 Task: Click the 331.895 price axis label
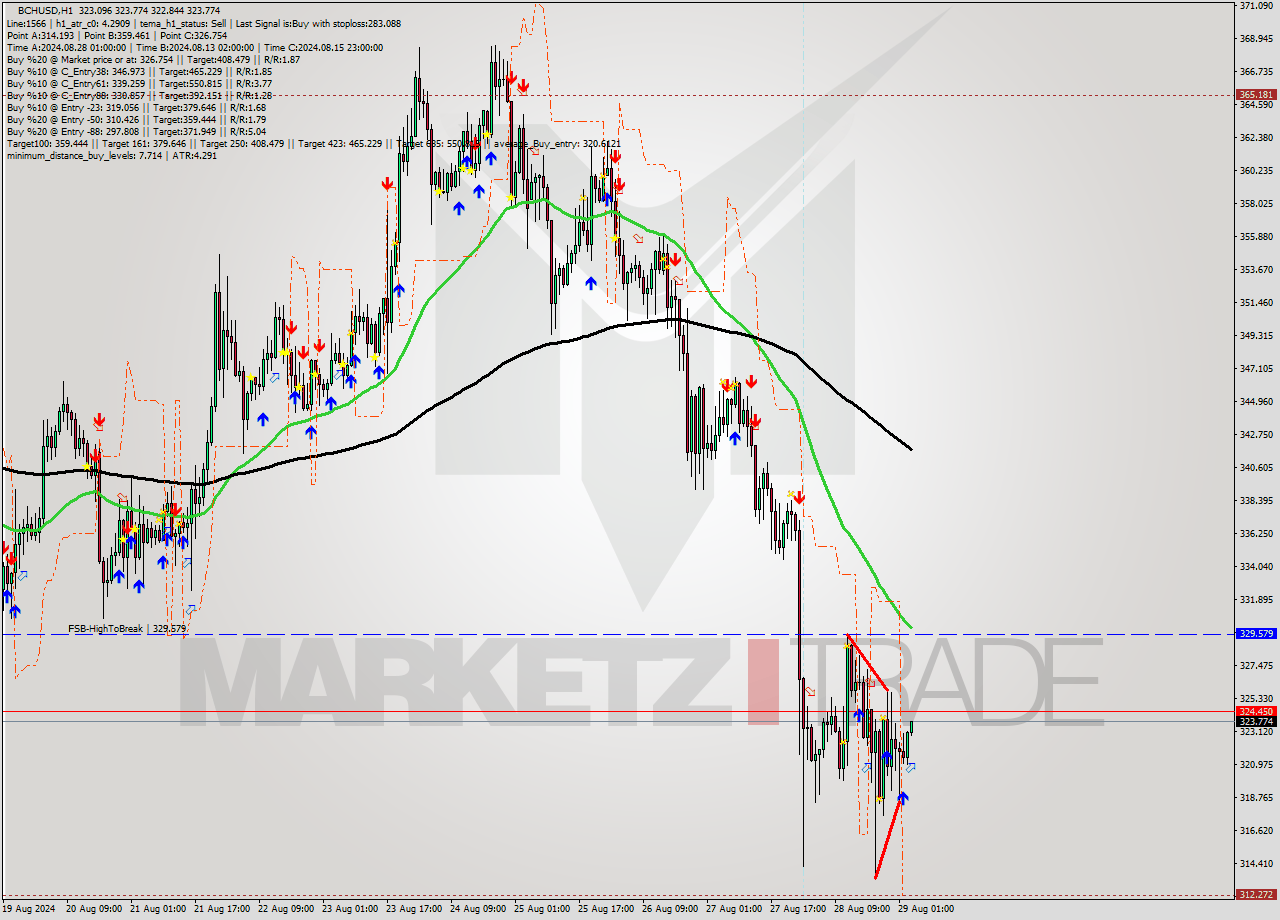tap(1255, 600)
